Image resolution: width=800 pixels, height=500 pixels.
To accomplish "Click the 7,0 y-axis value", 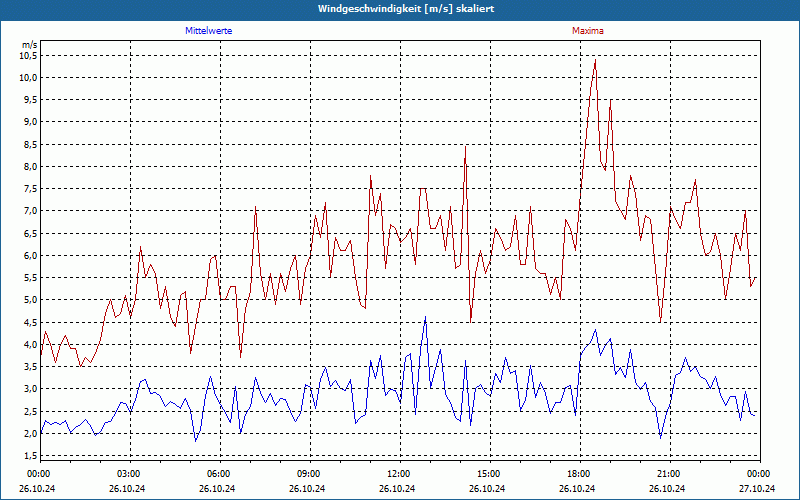I will 31,211.
